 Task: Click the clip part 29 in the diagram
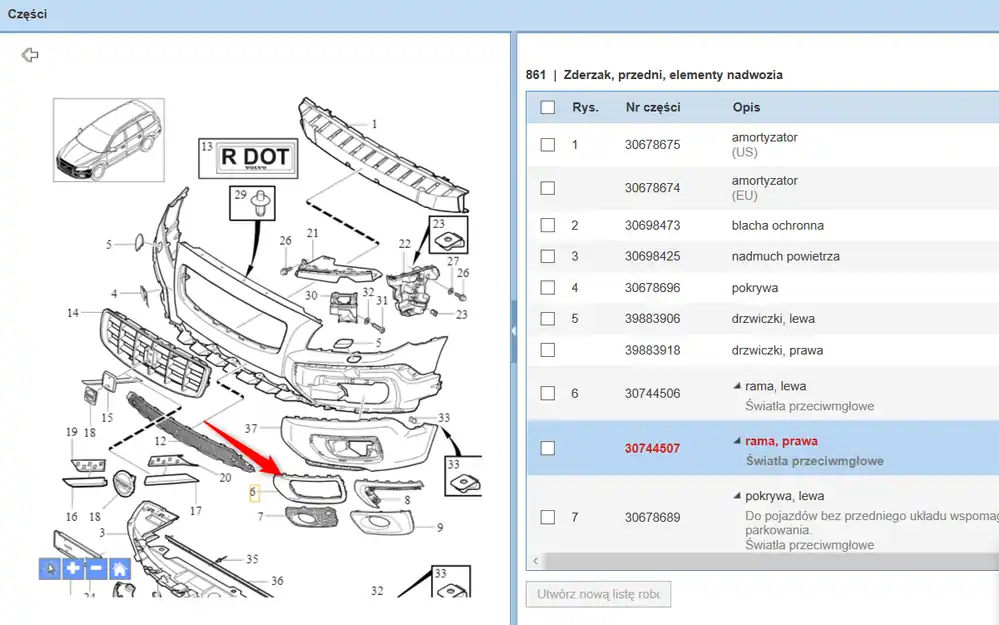(259, 203)
